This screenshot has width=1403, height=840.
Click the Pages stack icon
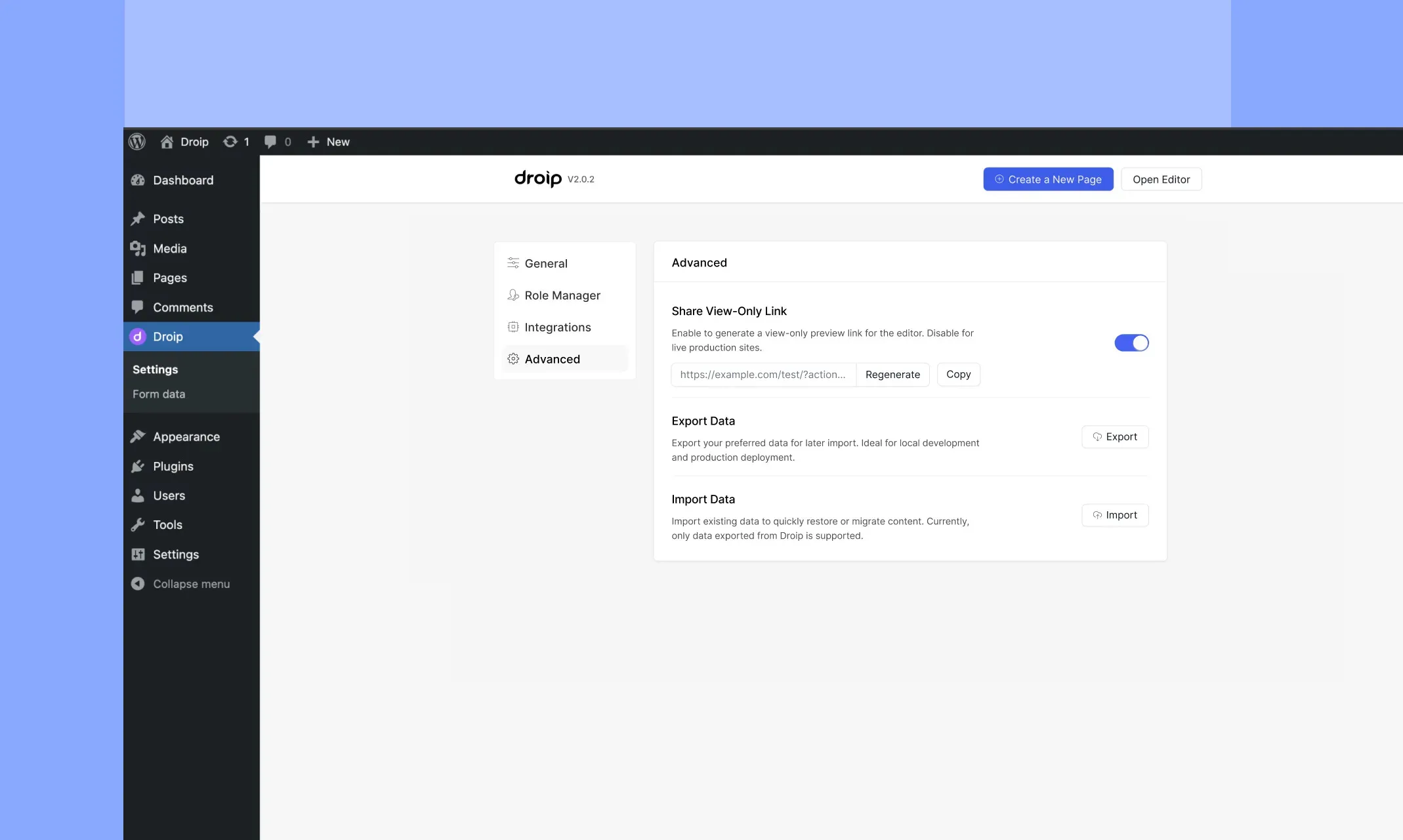138,278
